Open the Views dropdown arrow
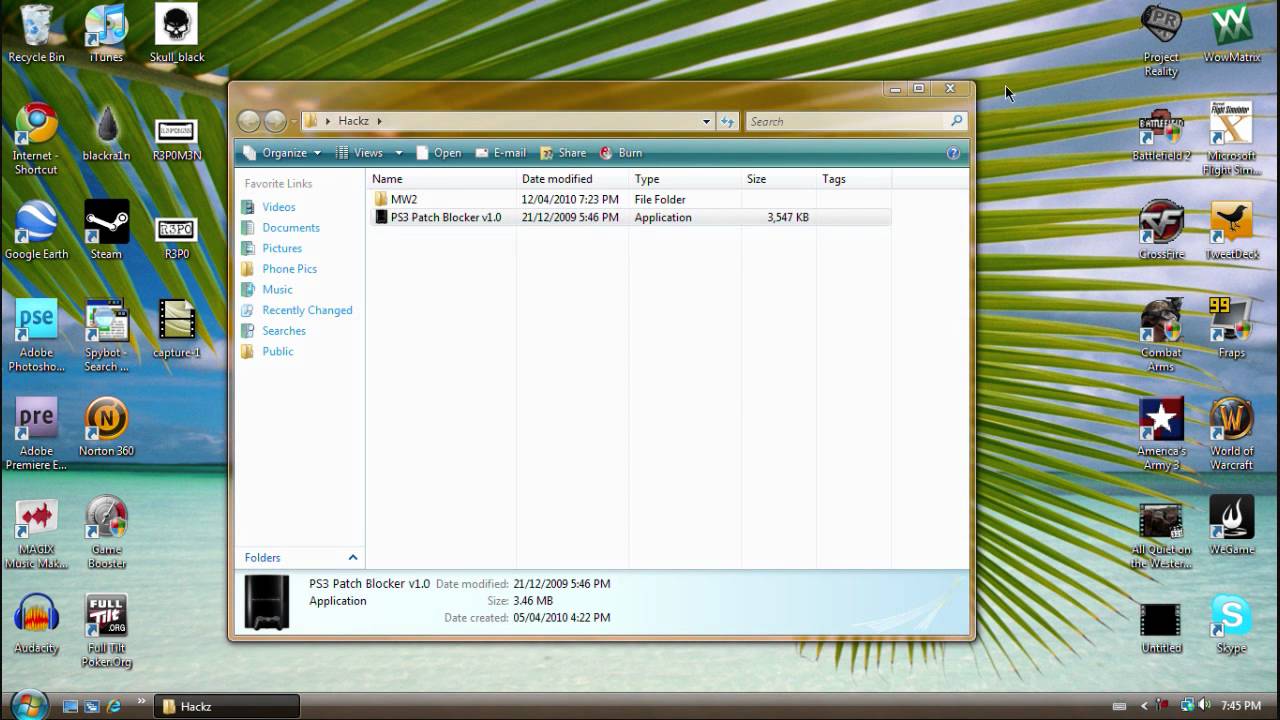 coord(398,153)
